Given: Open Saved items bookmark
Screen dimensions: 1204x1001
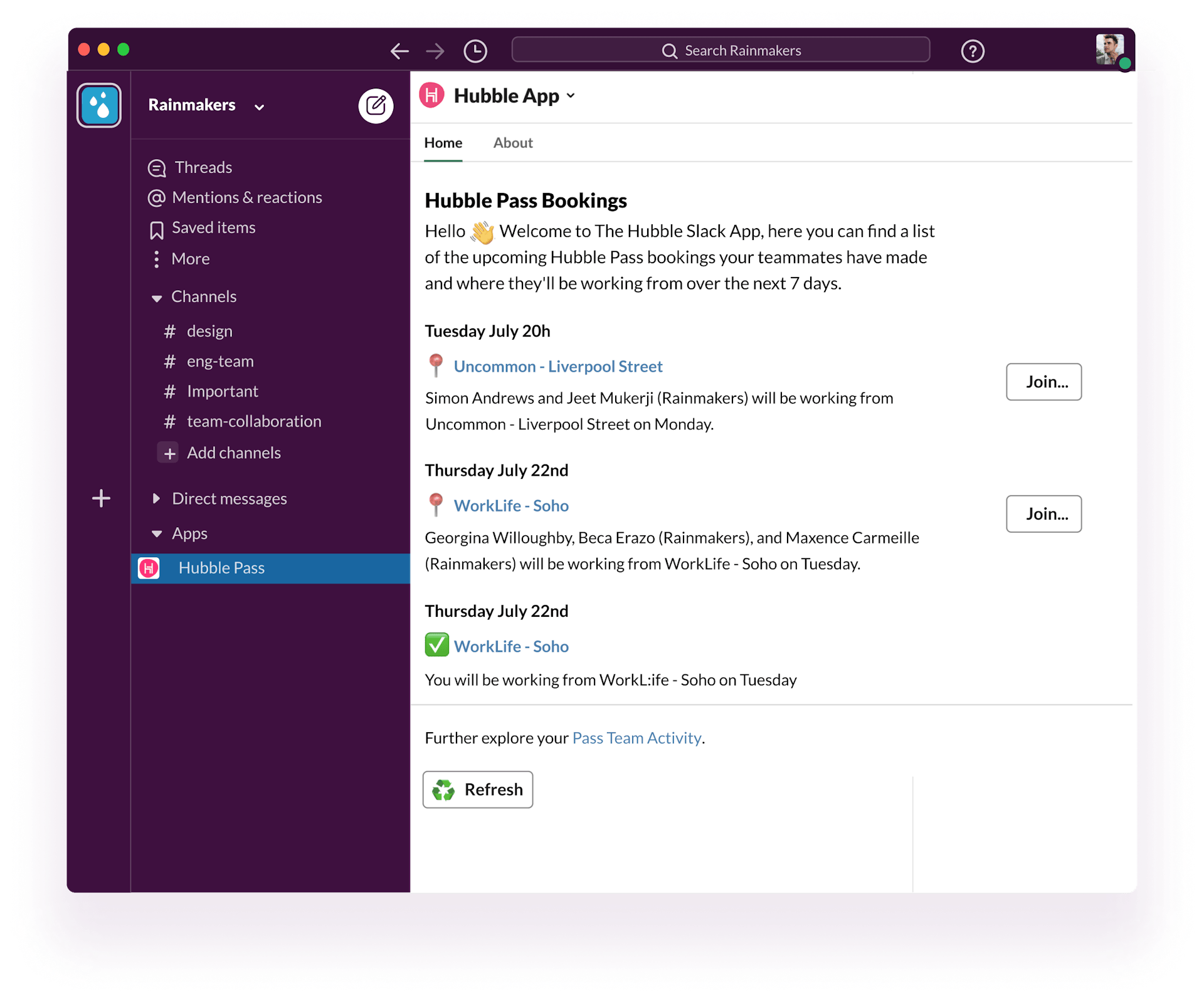Looking at the screenshot, I should [213, 228].
